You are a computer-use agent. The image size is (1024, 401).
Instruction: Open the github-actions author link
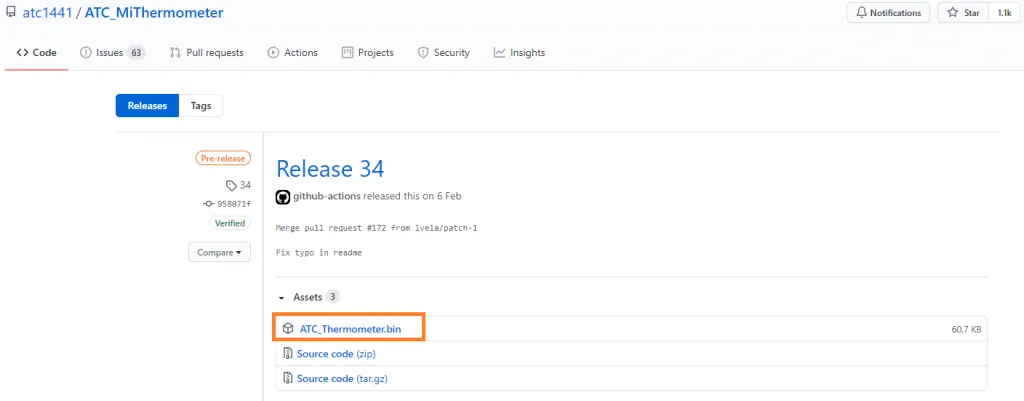(327, 196)
